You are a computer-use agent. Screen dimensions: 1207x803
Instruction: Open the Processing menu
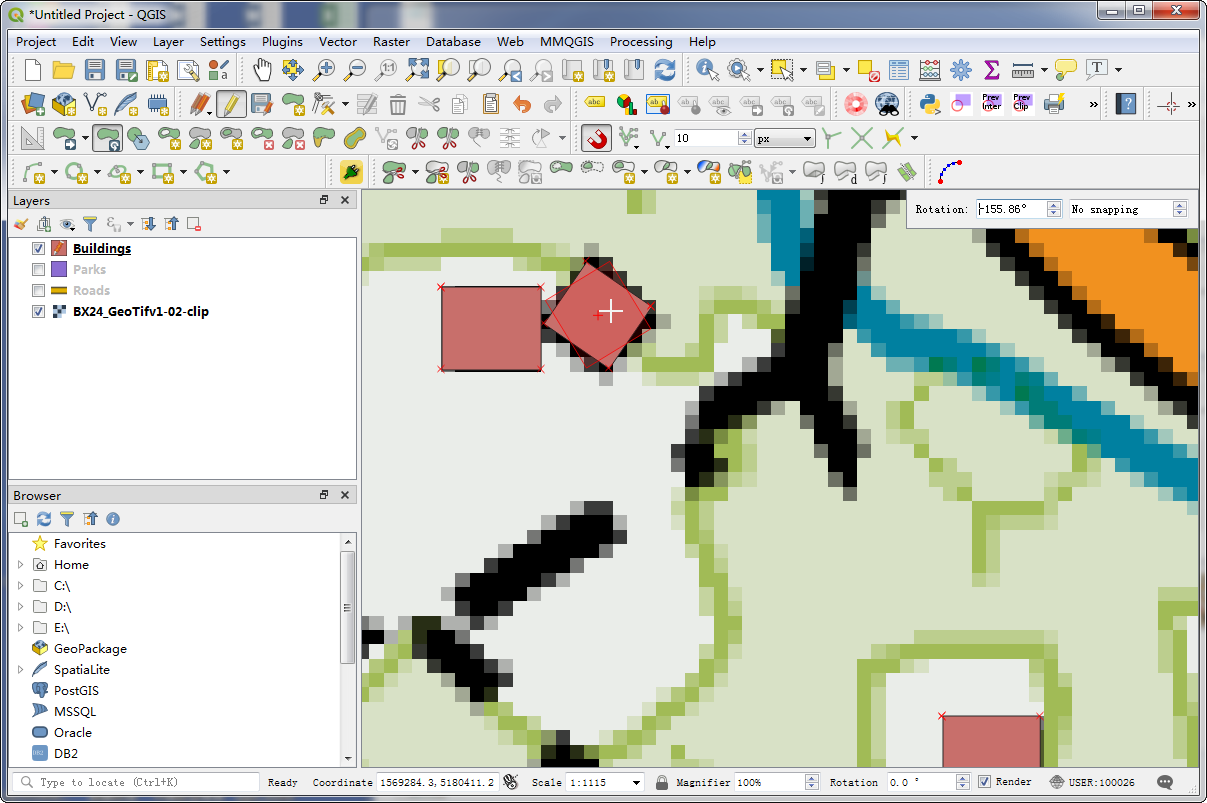point(641,41)
